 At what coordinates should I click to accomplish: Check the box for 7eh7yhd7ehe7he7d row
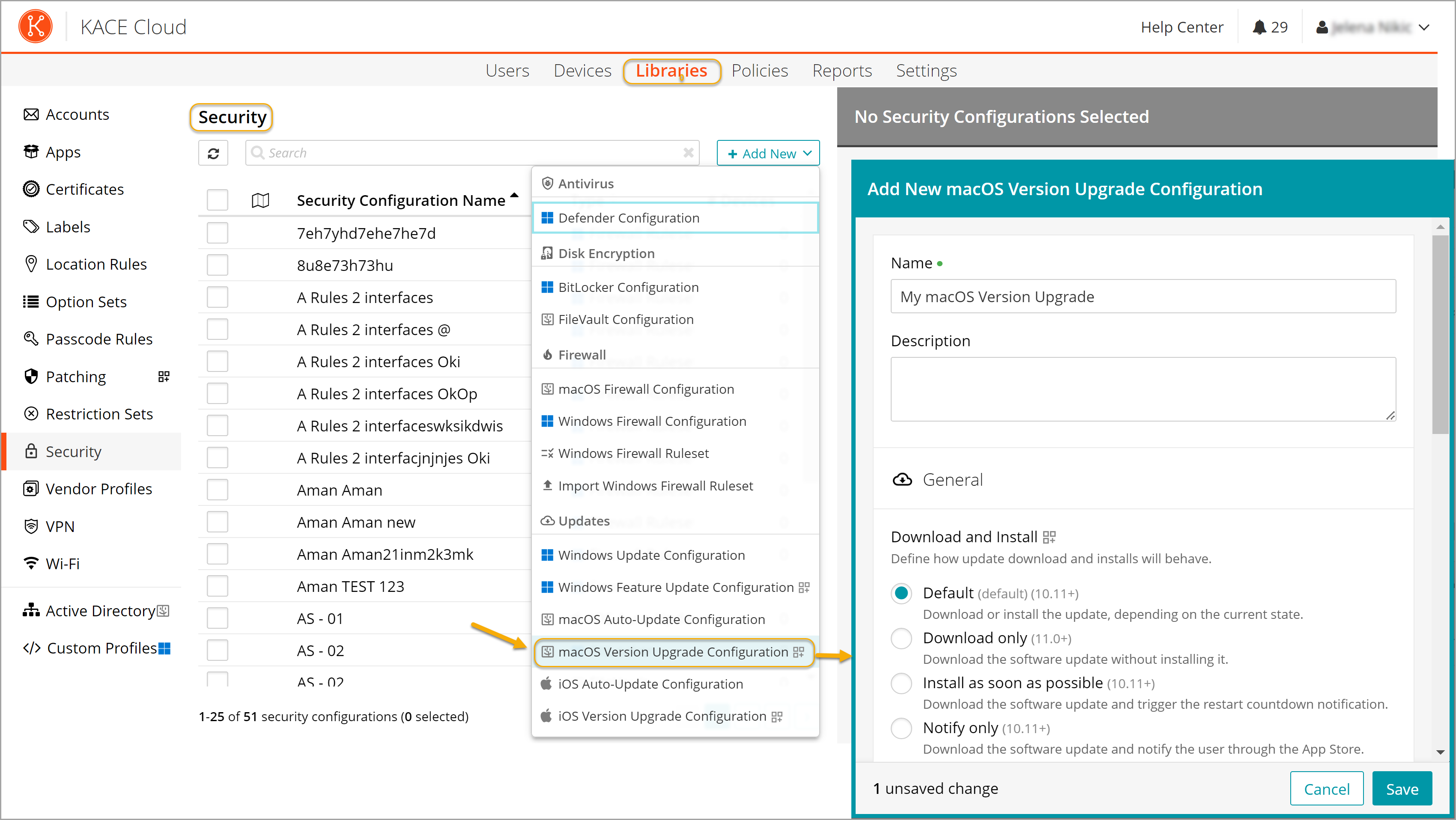pos(217,233)
